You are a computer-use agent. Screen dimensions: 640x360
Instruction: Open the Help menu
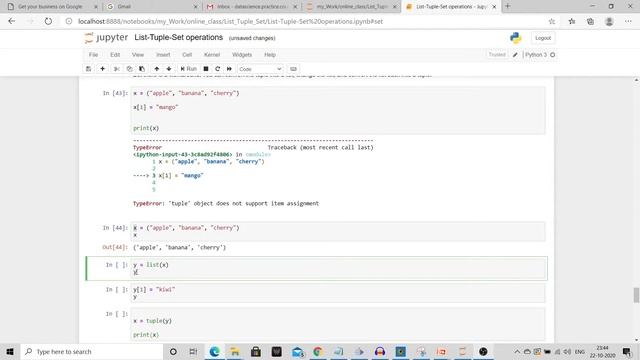click(270, 55)
